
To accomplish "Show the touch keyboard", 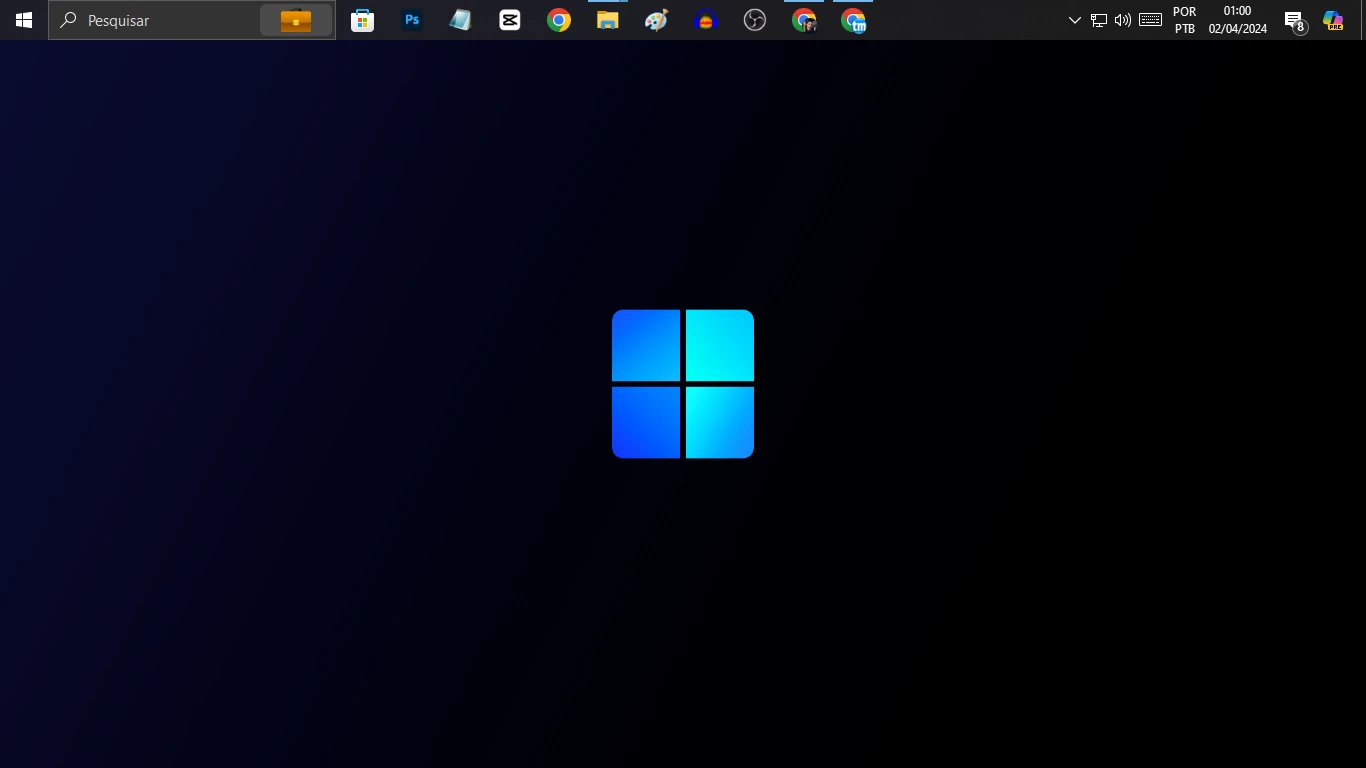I will [1149, 20].
